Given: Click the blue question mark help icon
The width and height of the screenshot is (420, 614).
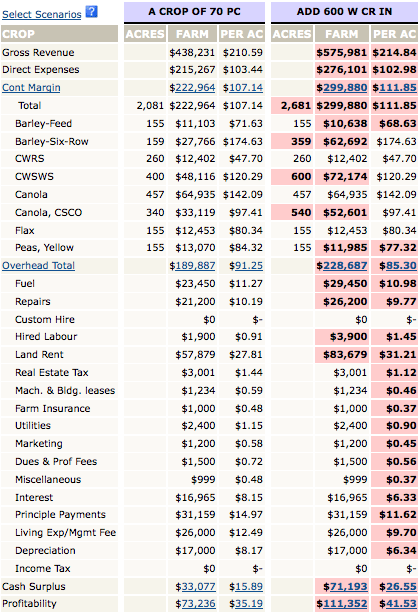Looking at the screenshot, I should click(x=92, y=12).
